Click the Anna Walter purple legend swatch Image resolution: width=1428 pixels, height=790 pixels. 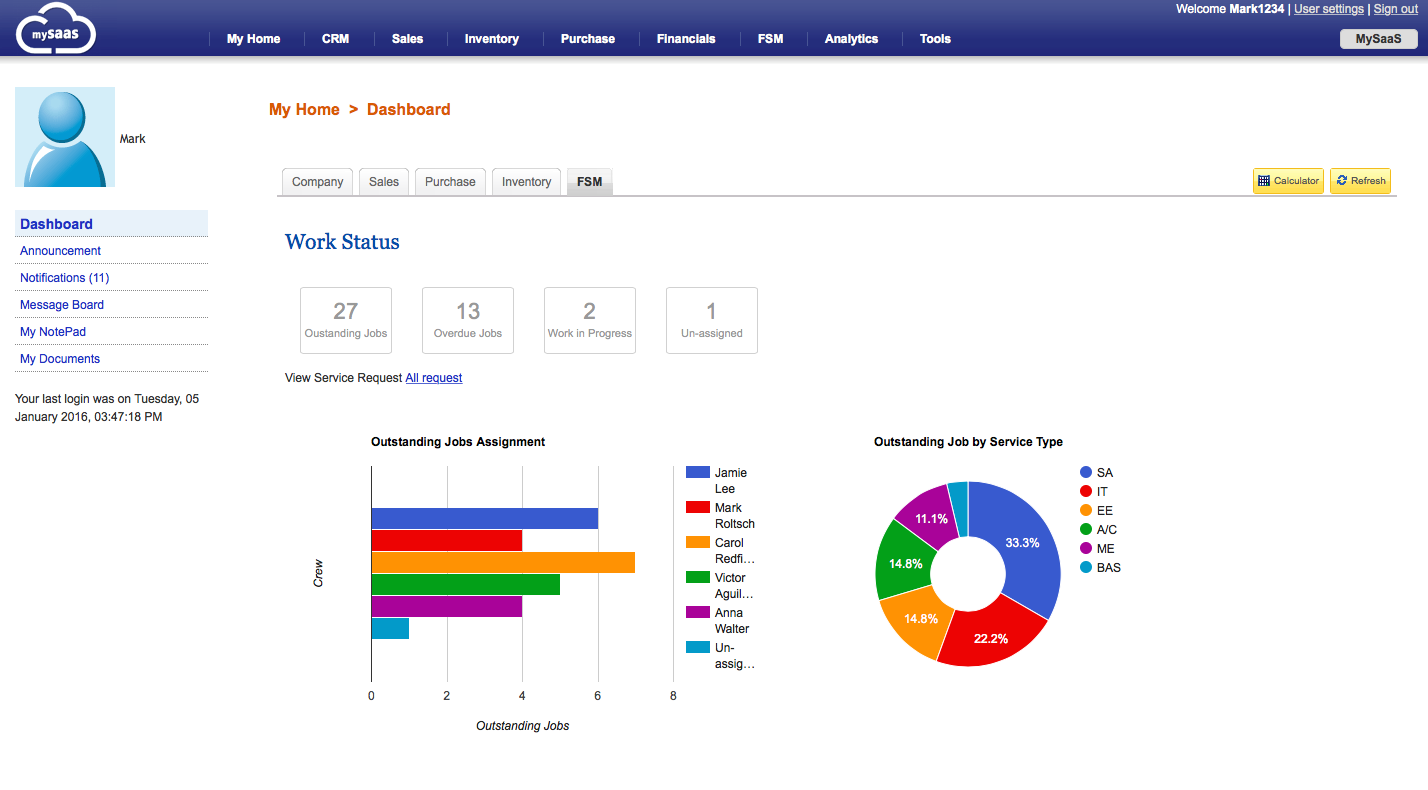[x=698, y=613]
